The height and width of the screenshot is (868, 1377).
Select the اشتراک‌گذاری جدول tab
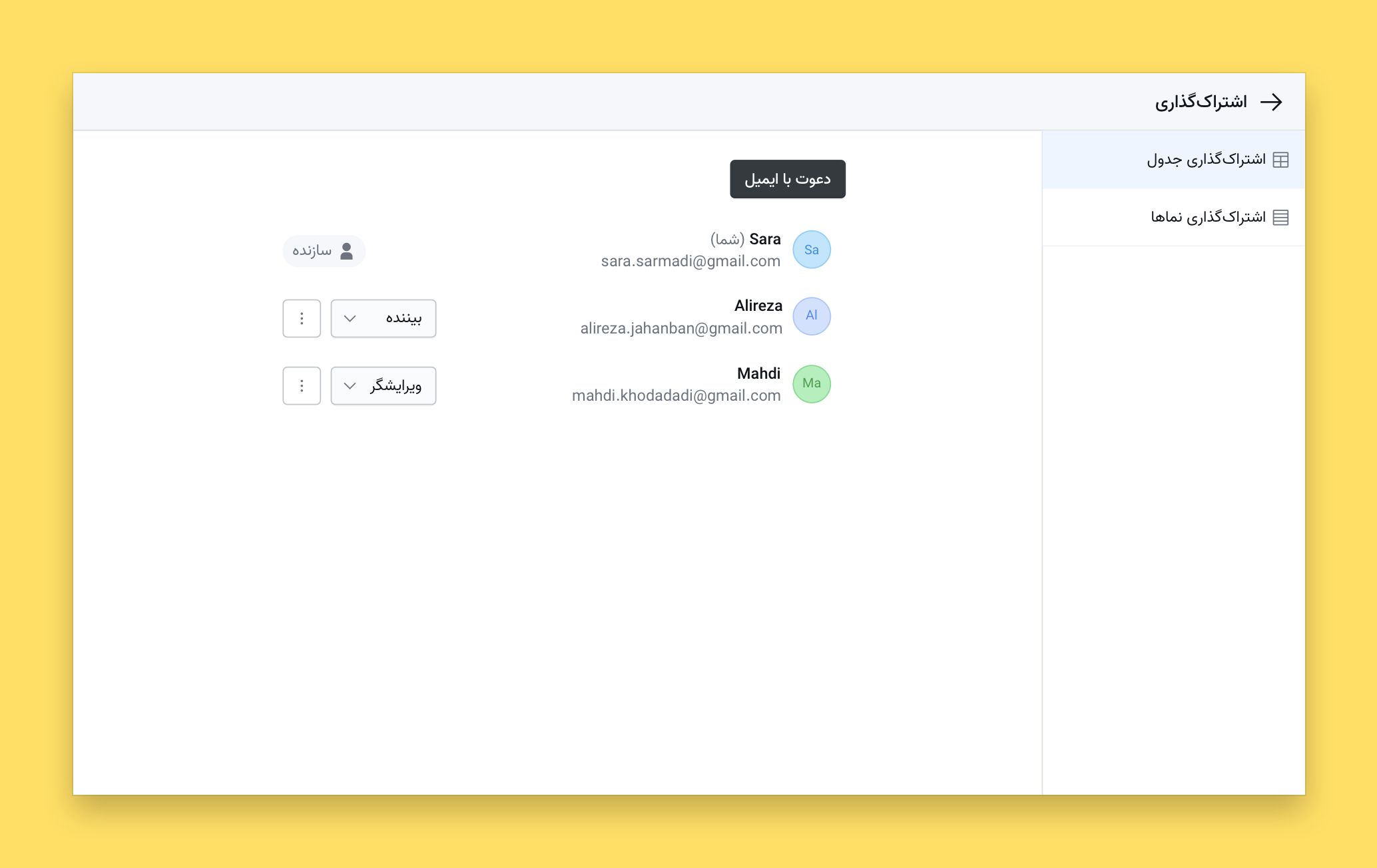pos(1173,160)
